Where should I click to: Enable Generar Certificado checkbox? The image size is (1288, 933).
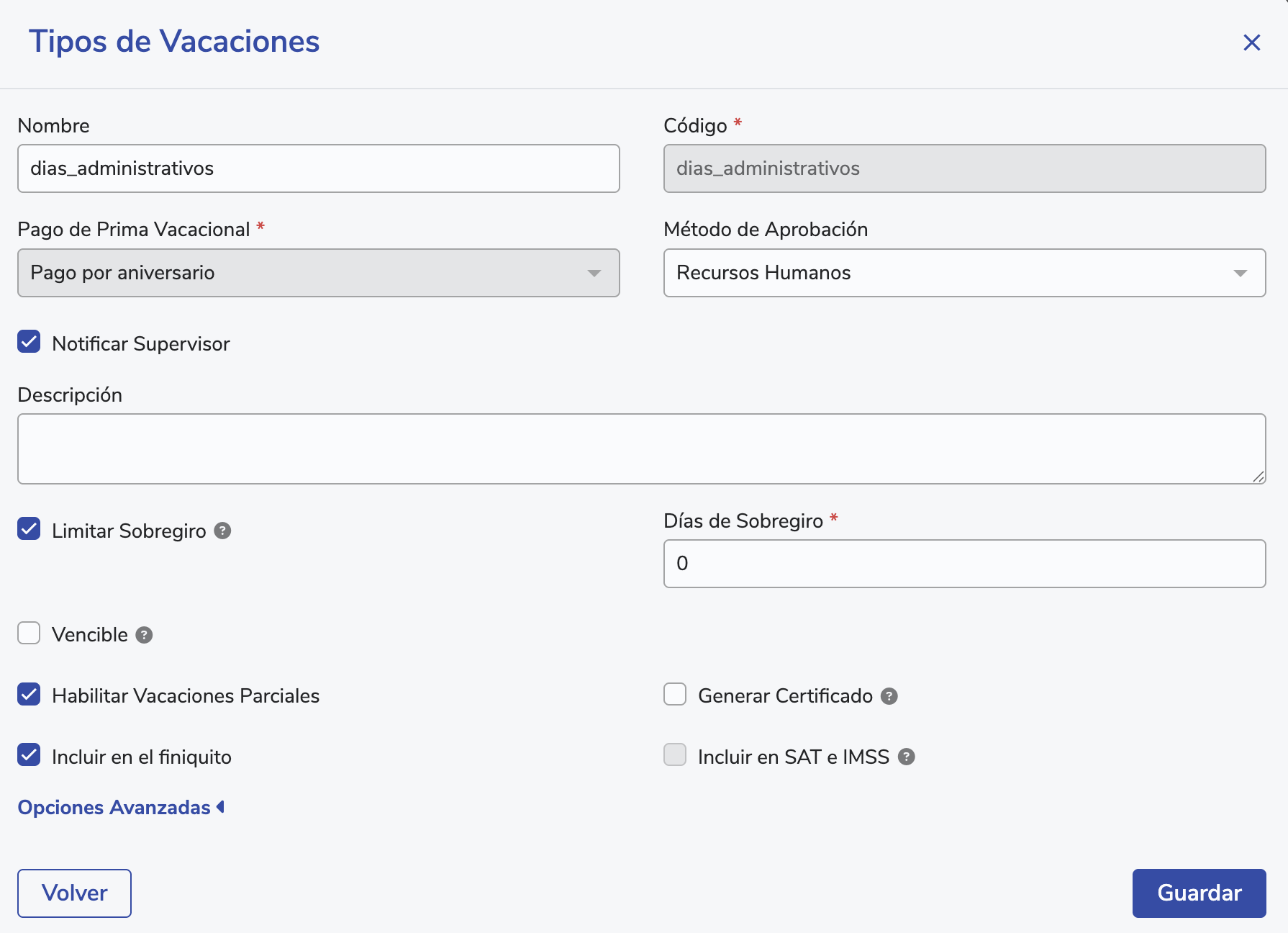click(x=675, y=695)
